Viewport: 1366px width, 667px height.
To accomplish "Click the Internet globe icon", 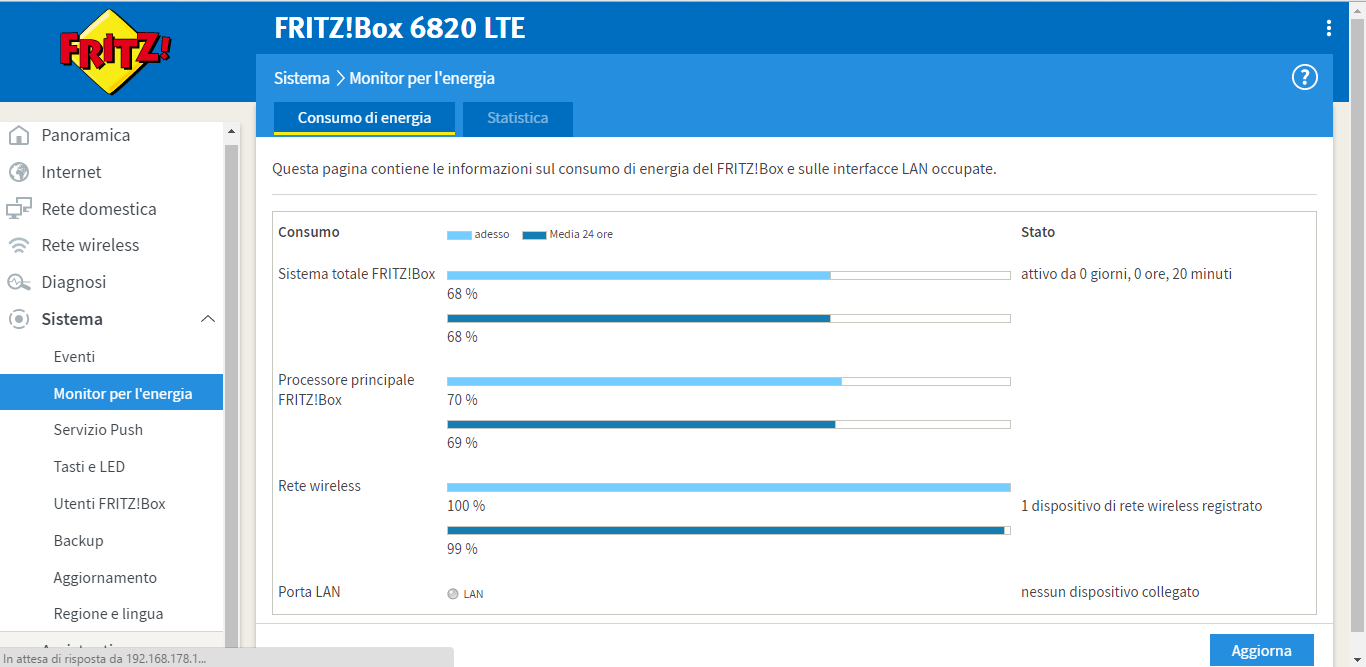I will tap(19, 172).
